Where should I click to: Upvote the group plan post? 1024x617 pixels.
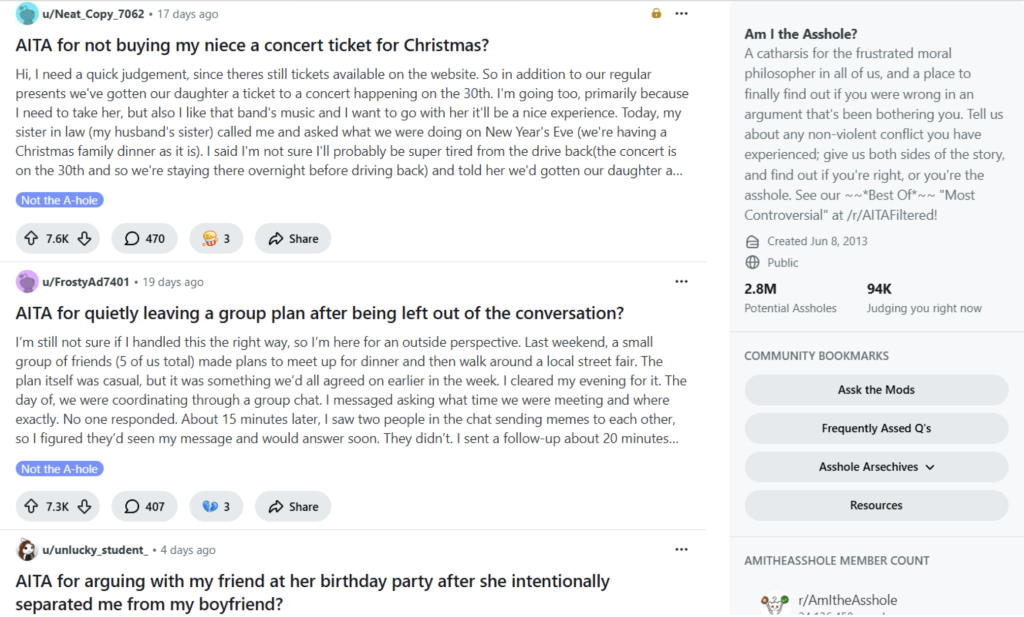[x=29, y=507]
